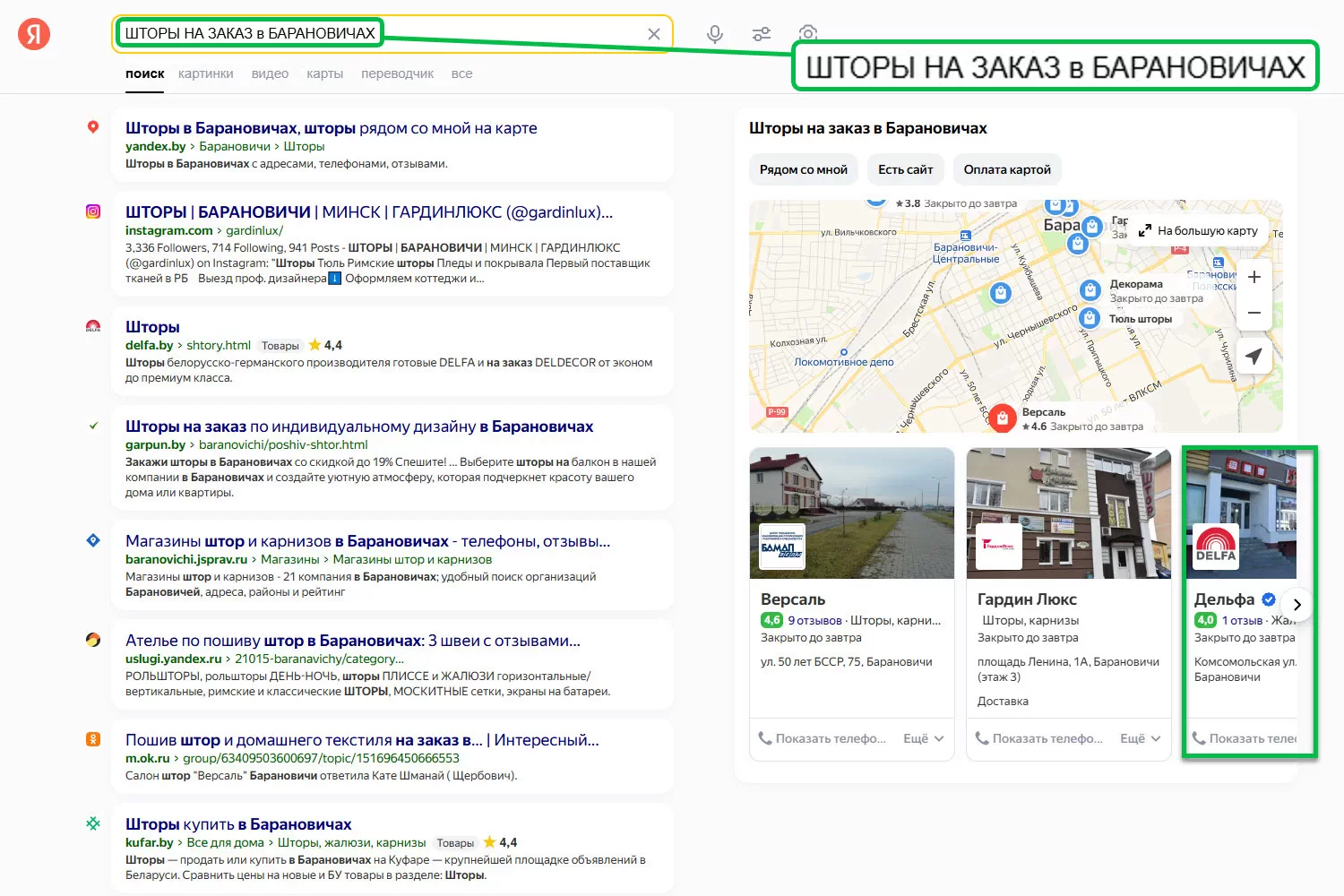Expand map via На большую карту
Image resolution: width=1344 pixels, height=896 pixels.
click(x=1198, y=230)
